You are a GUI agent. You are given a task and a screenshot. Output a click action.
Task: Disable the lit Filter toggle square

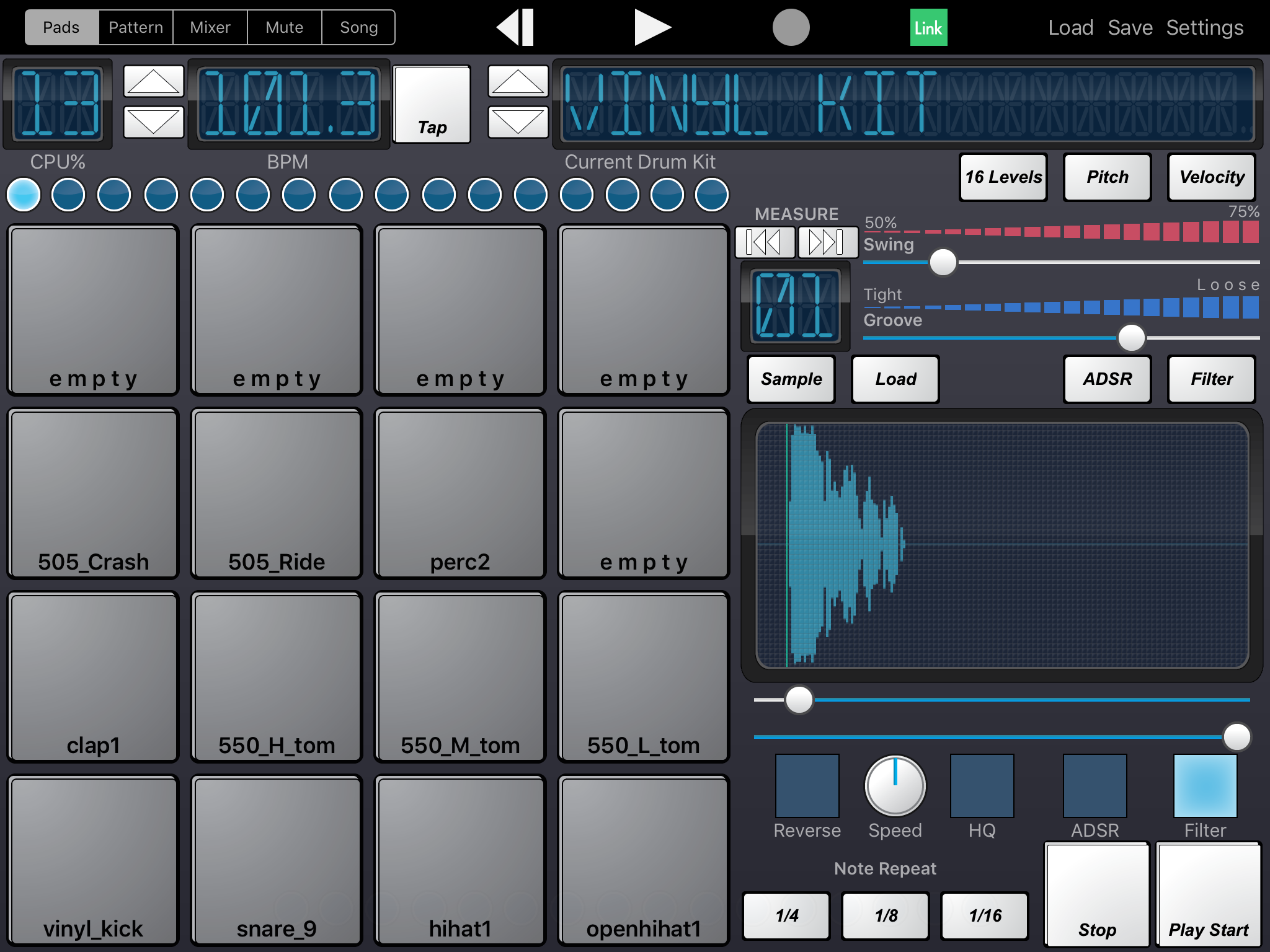(x=1204, y=786)
